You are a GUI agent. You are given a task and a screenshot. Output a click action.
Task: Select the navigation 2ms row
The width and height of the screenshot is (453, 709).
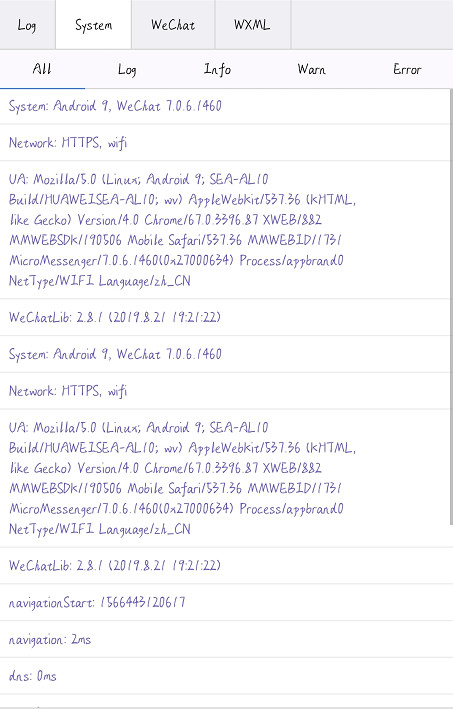(225, 639)
